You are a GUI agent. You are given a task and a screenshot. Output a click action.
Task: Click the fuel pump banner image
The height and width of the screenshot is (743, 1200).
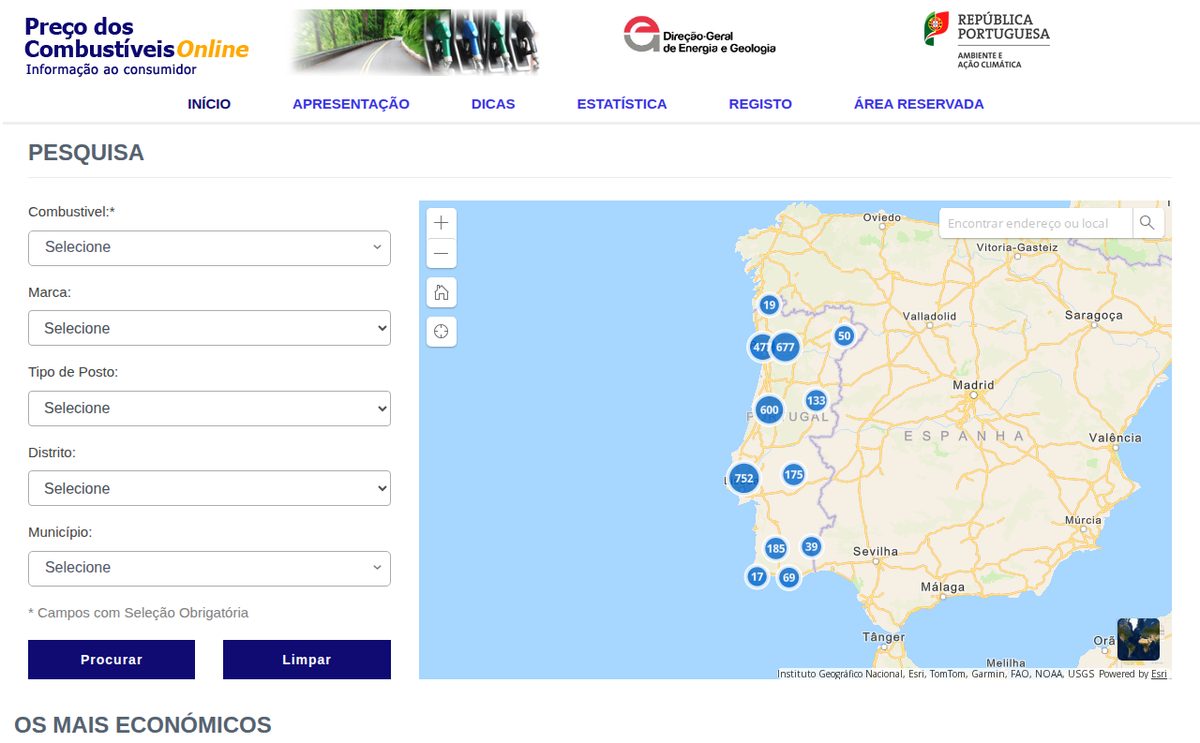coord(415,42)
